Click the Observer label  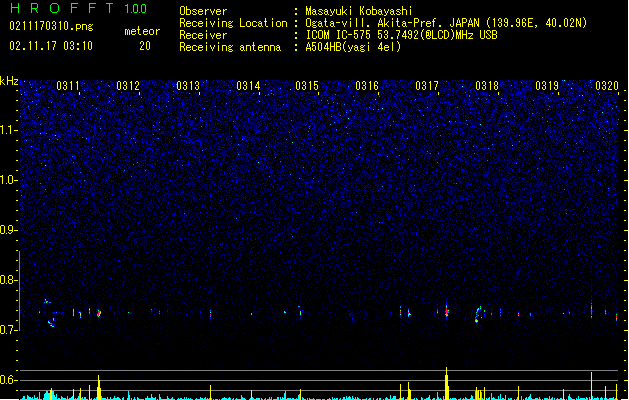pyautogui.click(x=203, y=11)
